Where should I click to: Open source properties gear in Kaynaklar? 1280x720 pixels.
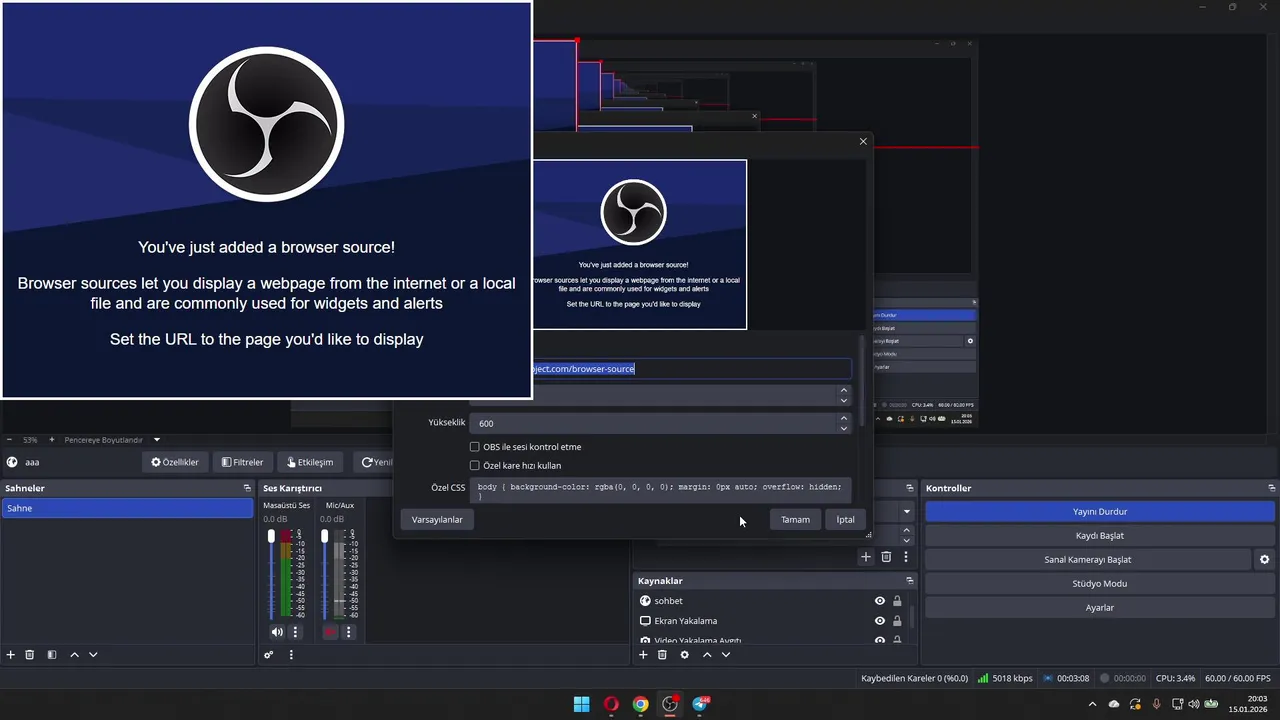pyautogui.click(x=684, y=655)
